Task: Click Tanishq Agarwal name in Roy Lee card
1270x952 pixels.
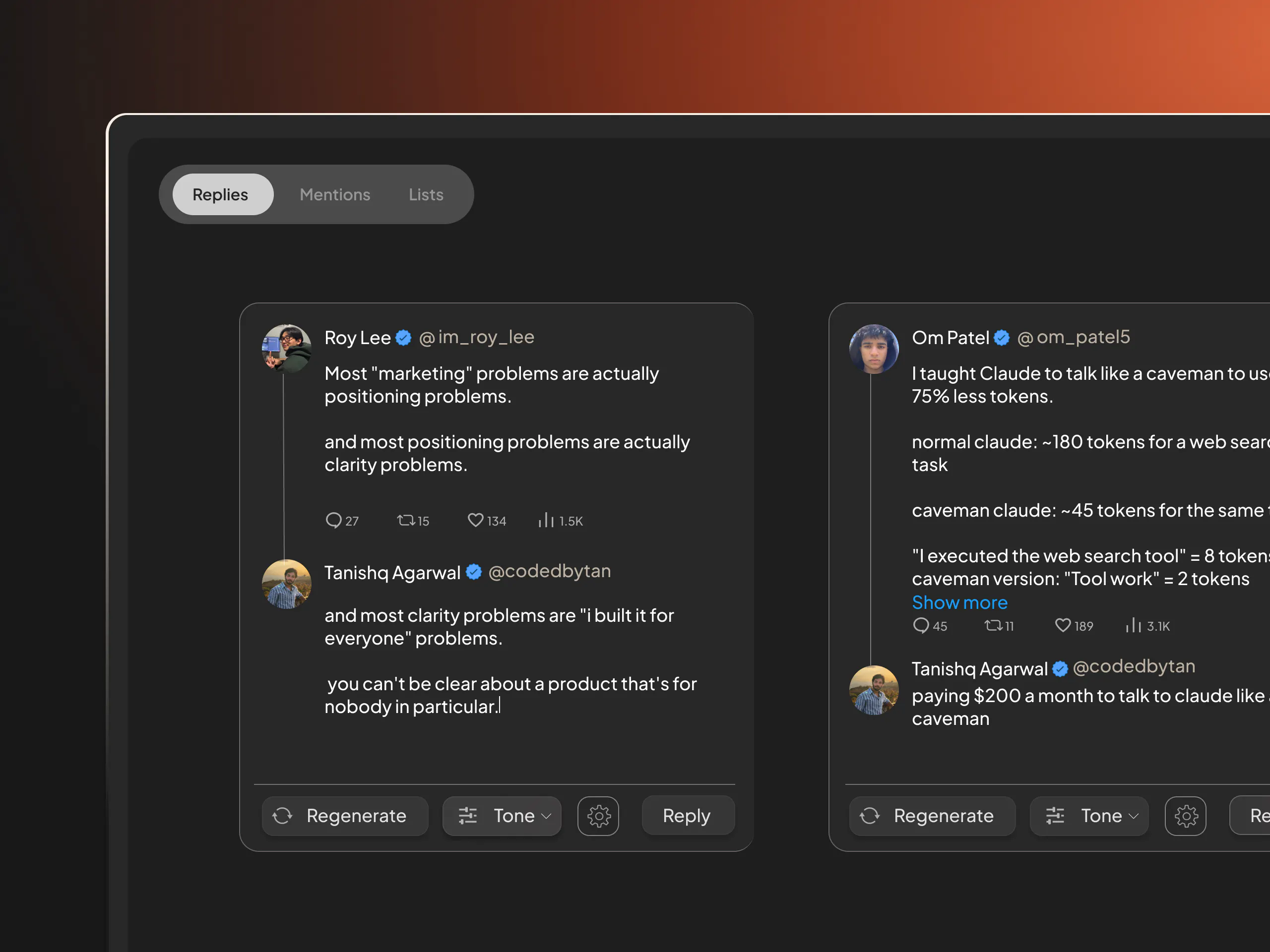Action: coord(393,573)
